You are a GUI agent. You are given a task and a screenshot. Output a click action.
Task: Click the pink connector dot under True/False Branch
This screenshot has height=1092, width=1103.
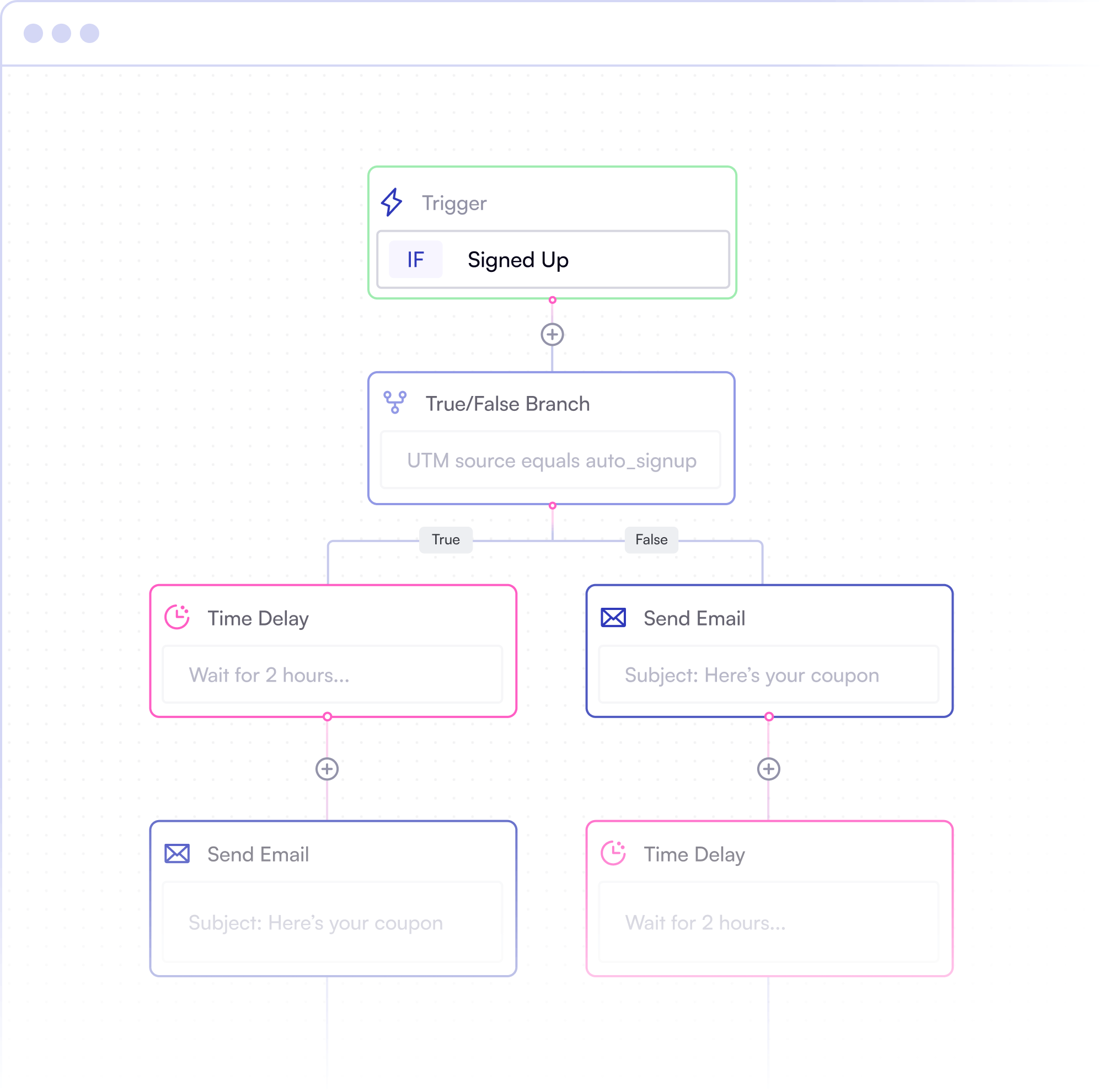coord(553,506)
